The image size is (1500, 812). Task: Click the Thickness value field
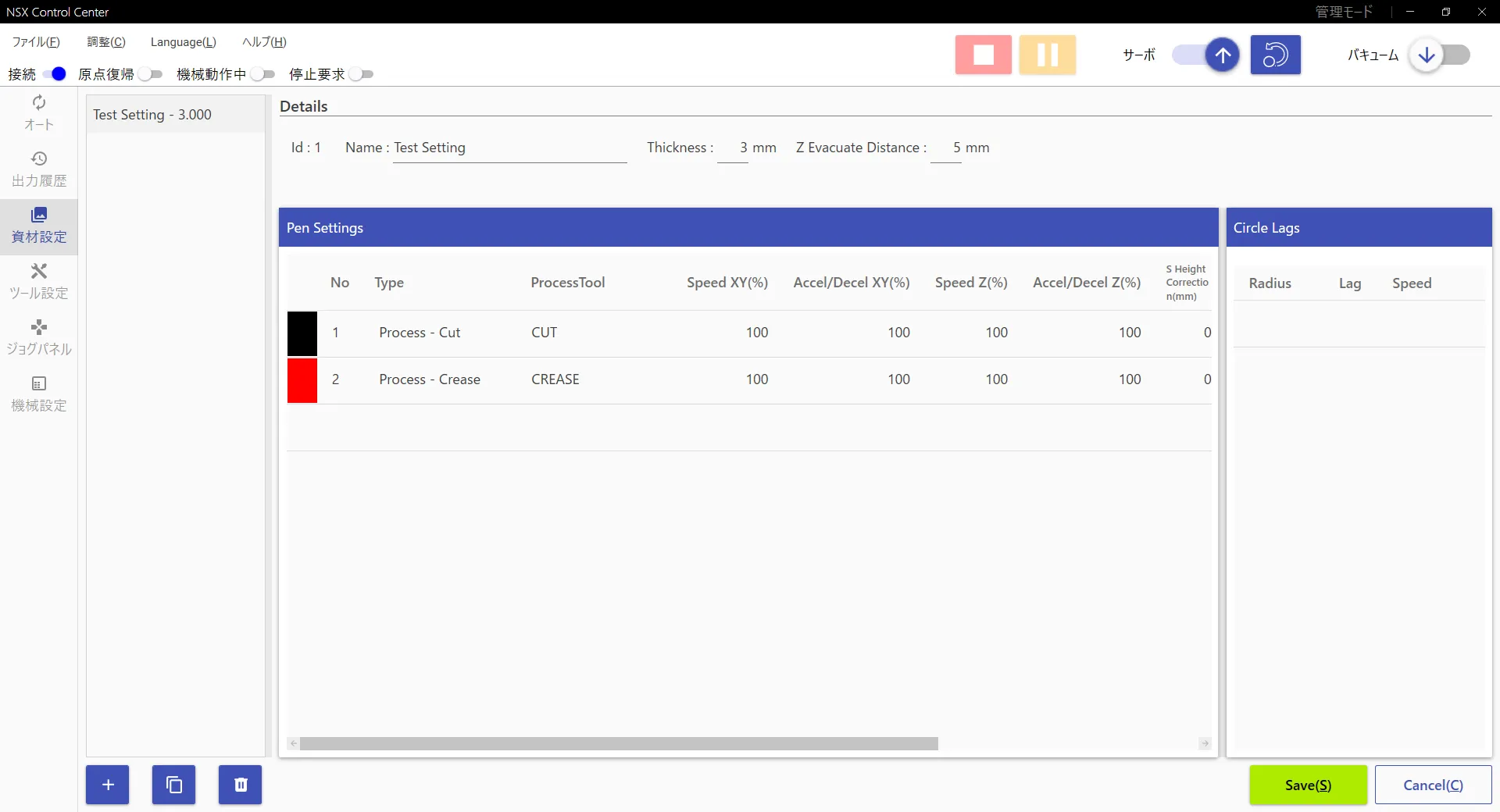[733, 148]
